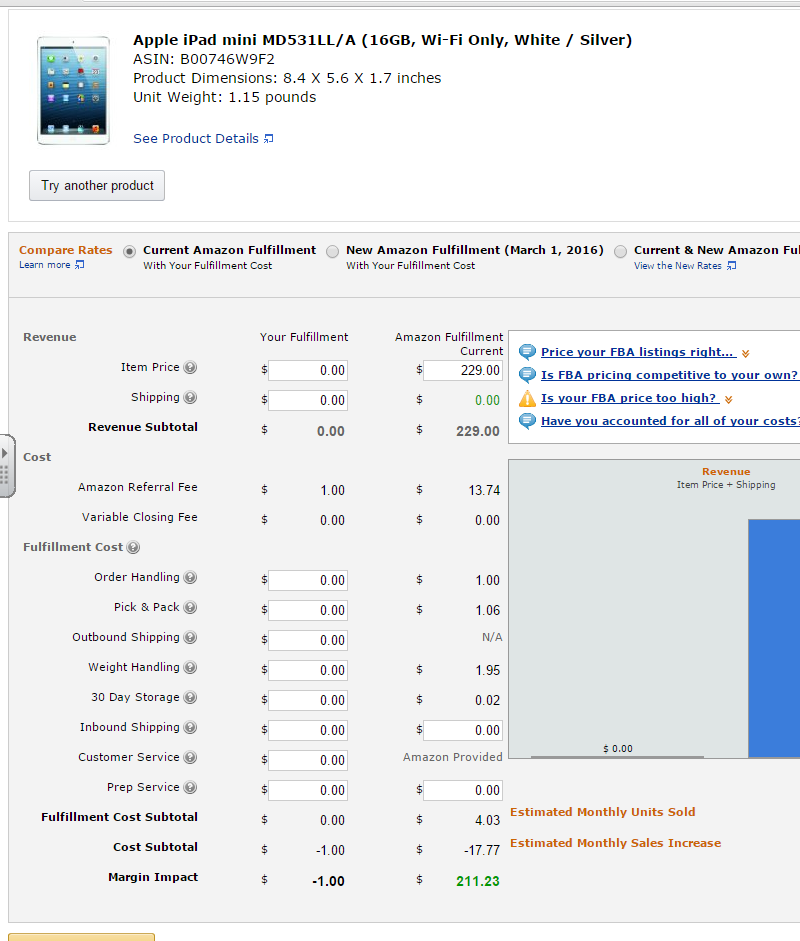Click Amazon Referral Fee value 13.74
Screen dimensions: 800x941
click(x=484, y=490)
